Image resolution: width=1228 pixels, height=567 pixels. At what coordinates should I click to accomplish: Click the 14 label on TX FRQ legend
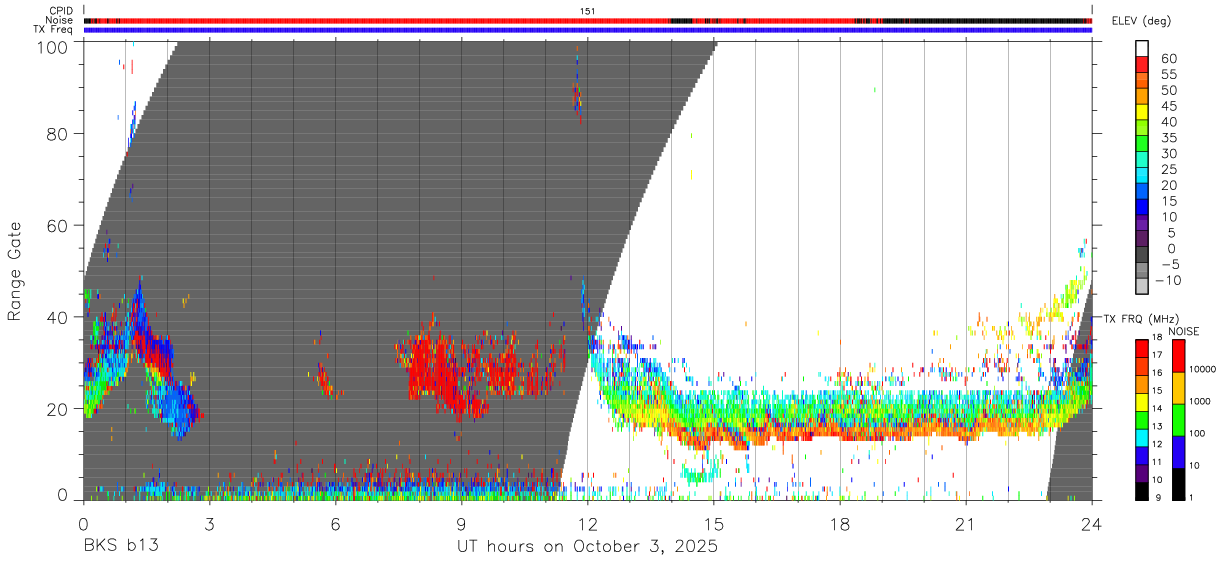click(1158, 409)
